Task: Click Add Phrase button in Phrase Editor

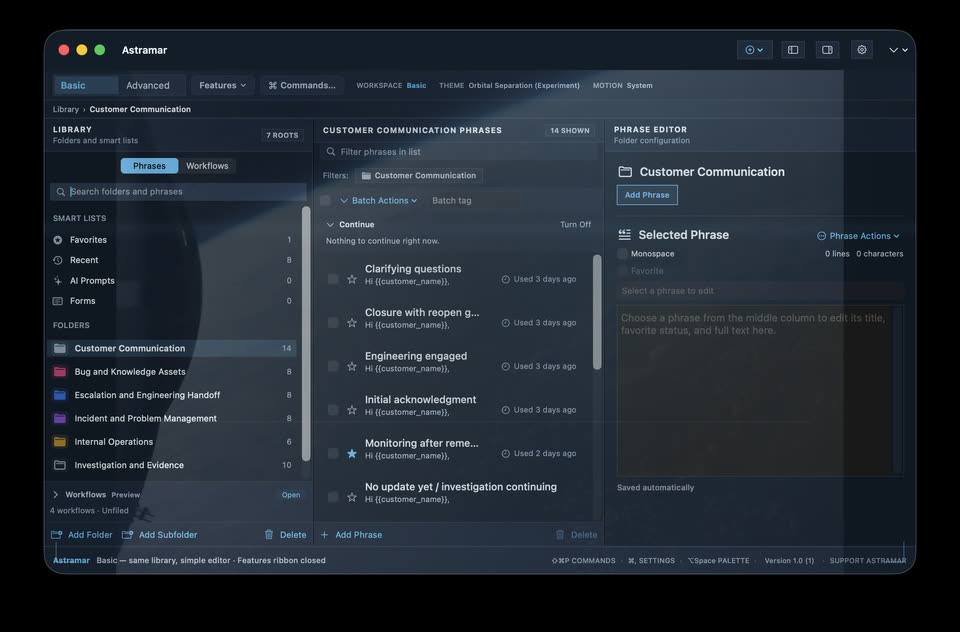Action: (647, 195)
